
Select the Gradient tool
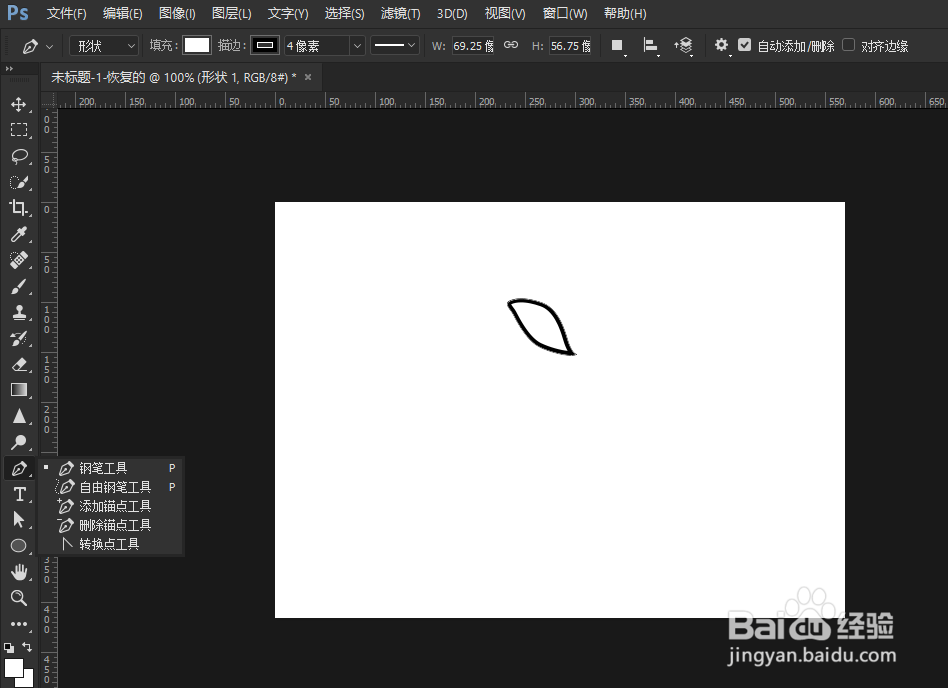point(19,390)
